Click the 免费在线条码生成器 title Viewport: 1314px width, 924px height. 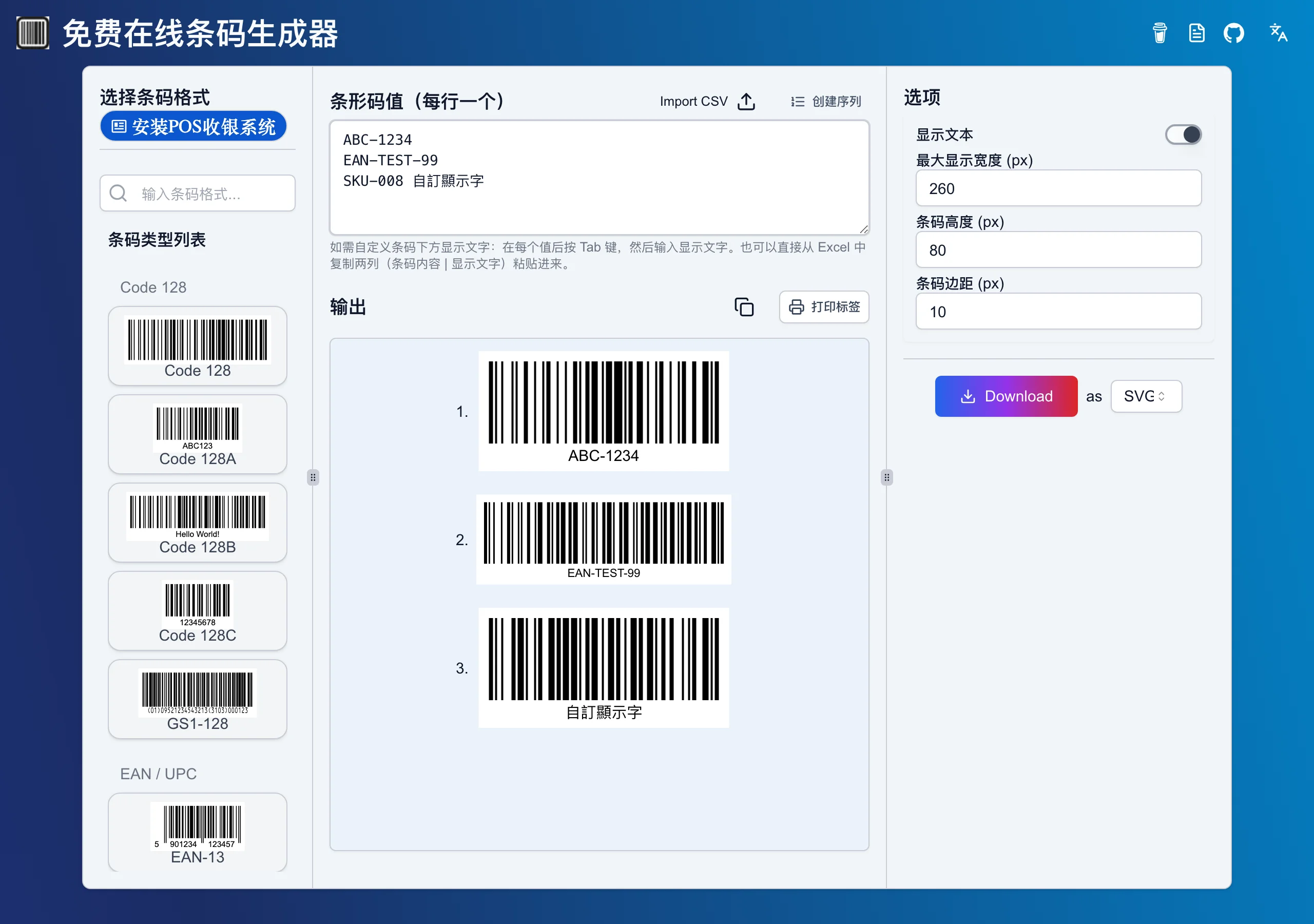coord(200,33)
